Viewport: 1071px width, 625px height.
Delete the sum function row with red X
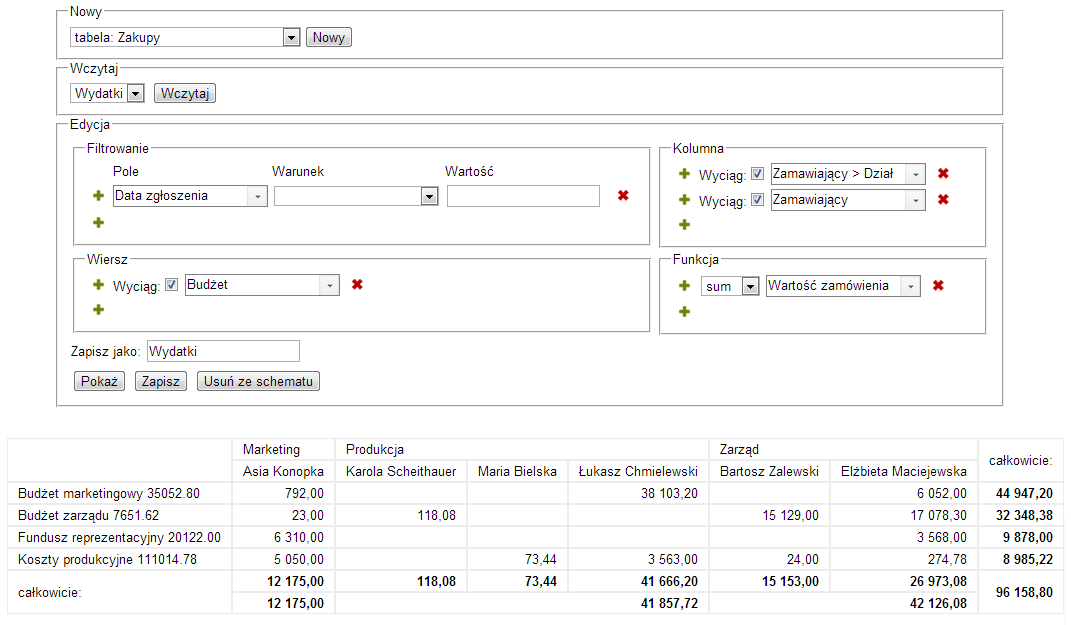[938, 286]
